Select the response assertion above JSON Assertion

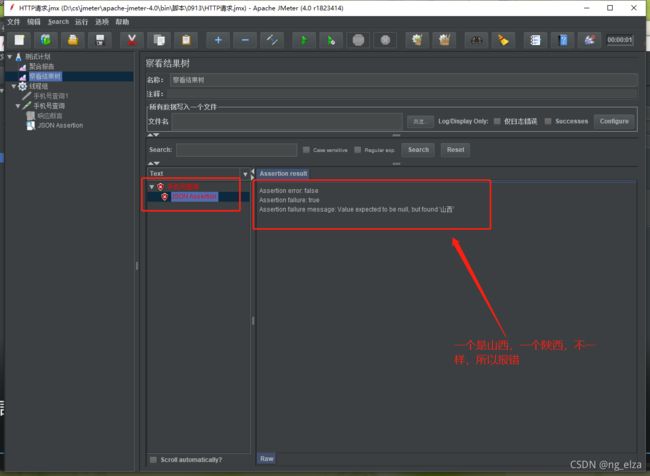tap(50, 116)
